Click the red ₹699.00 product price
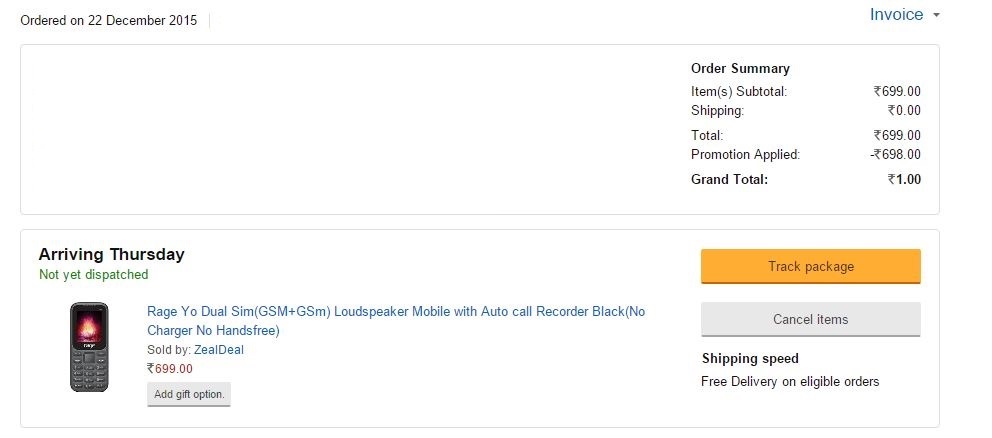Screen dimensions: 992x438 point(170,368)
